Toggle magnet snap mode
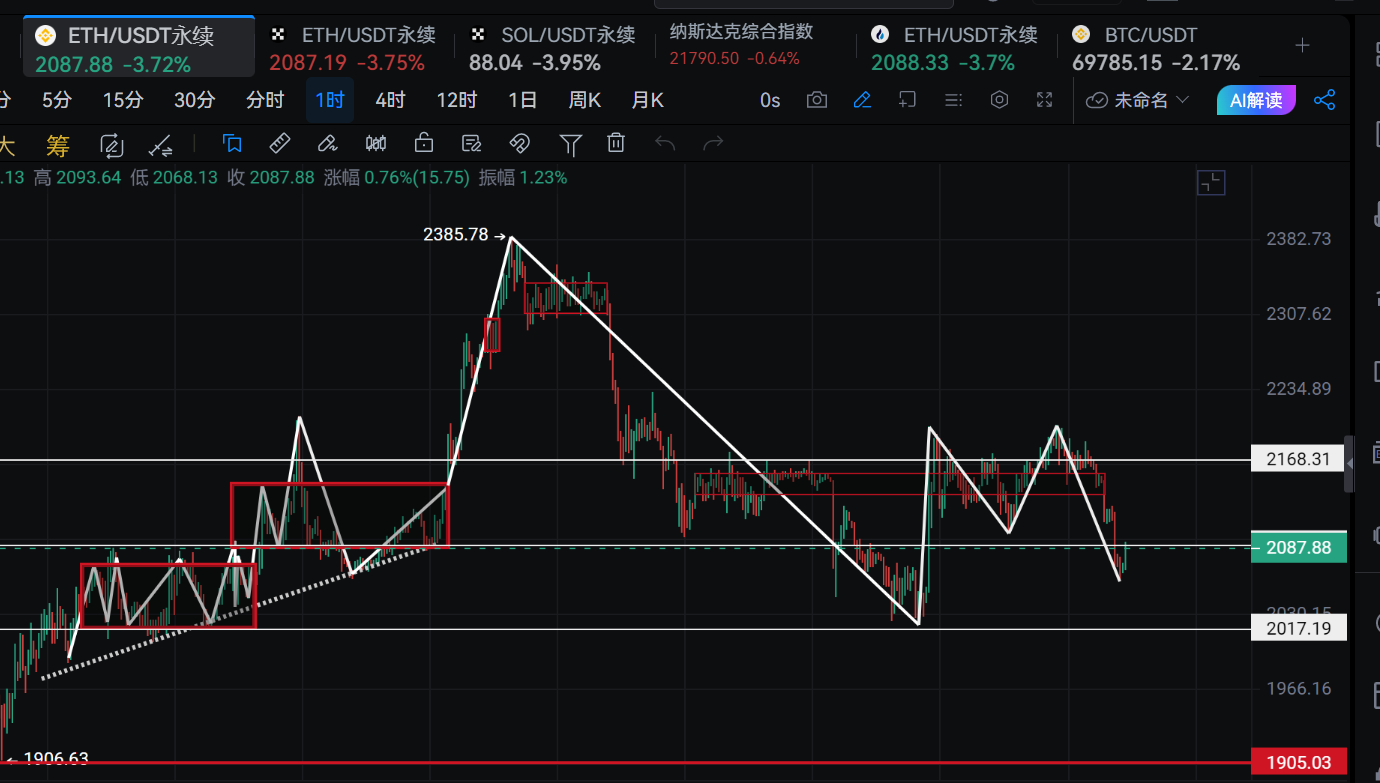 [519, 144]
